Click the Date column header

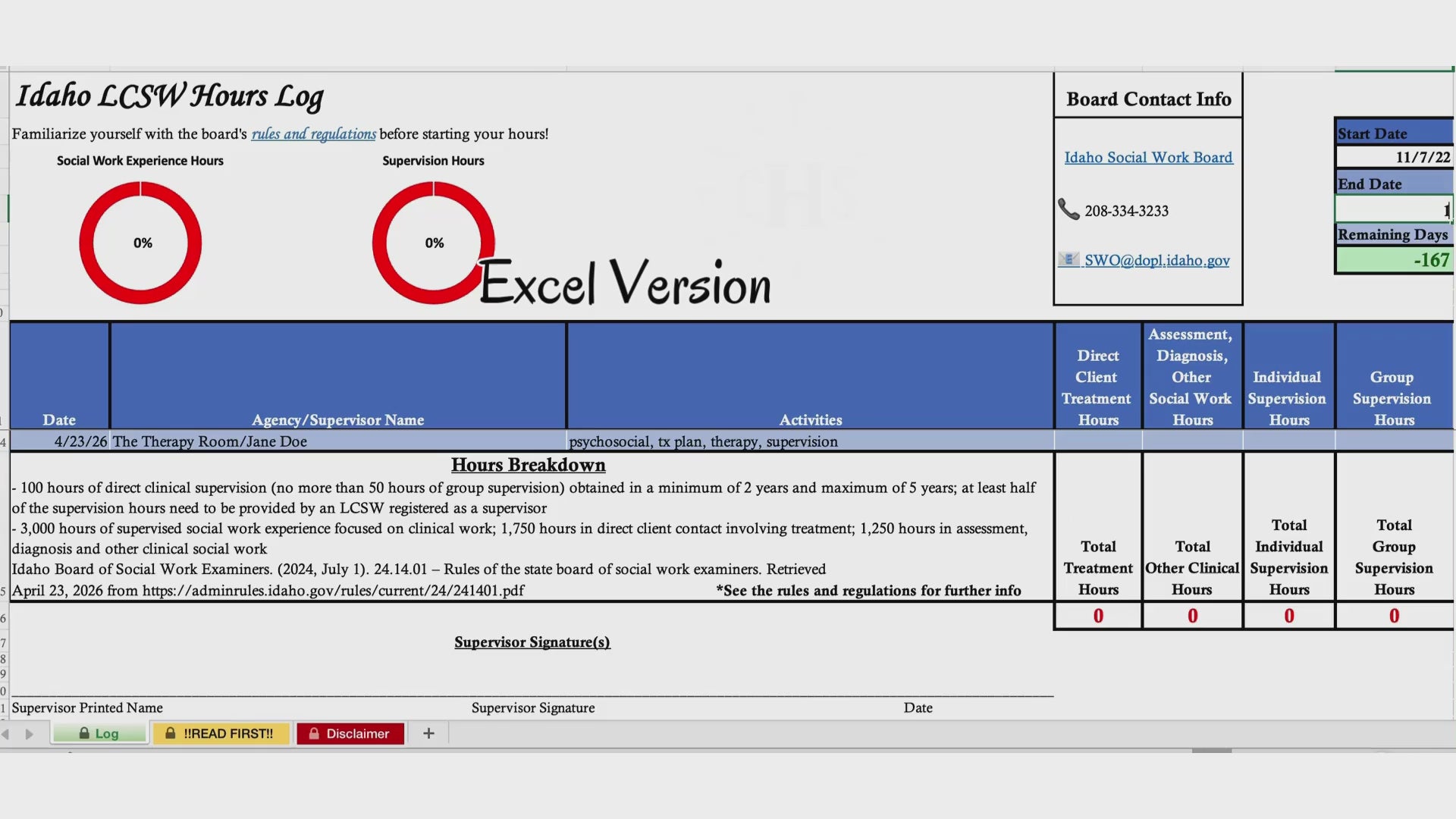(59, 376)
